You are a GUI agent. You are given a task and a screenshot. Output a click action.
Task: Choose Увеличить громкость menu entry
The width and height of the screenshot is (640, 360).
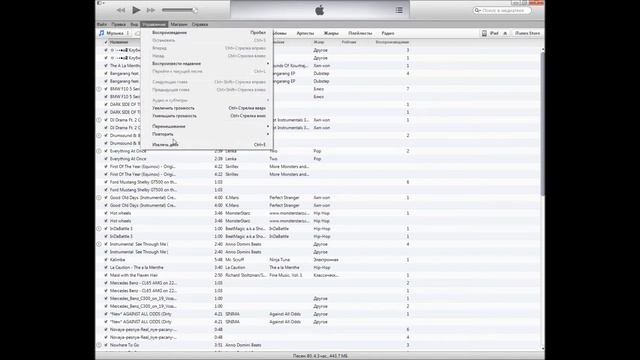click(x=208, y=108)
